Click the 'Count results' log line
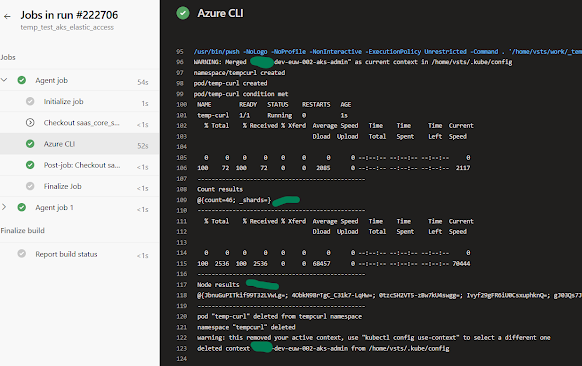The height and width of the screenshot is (366, 582). point(220,189)
